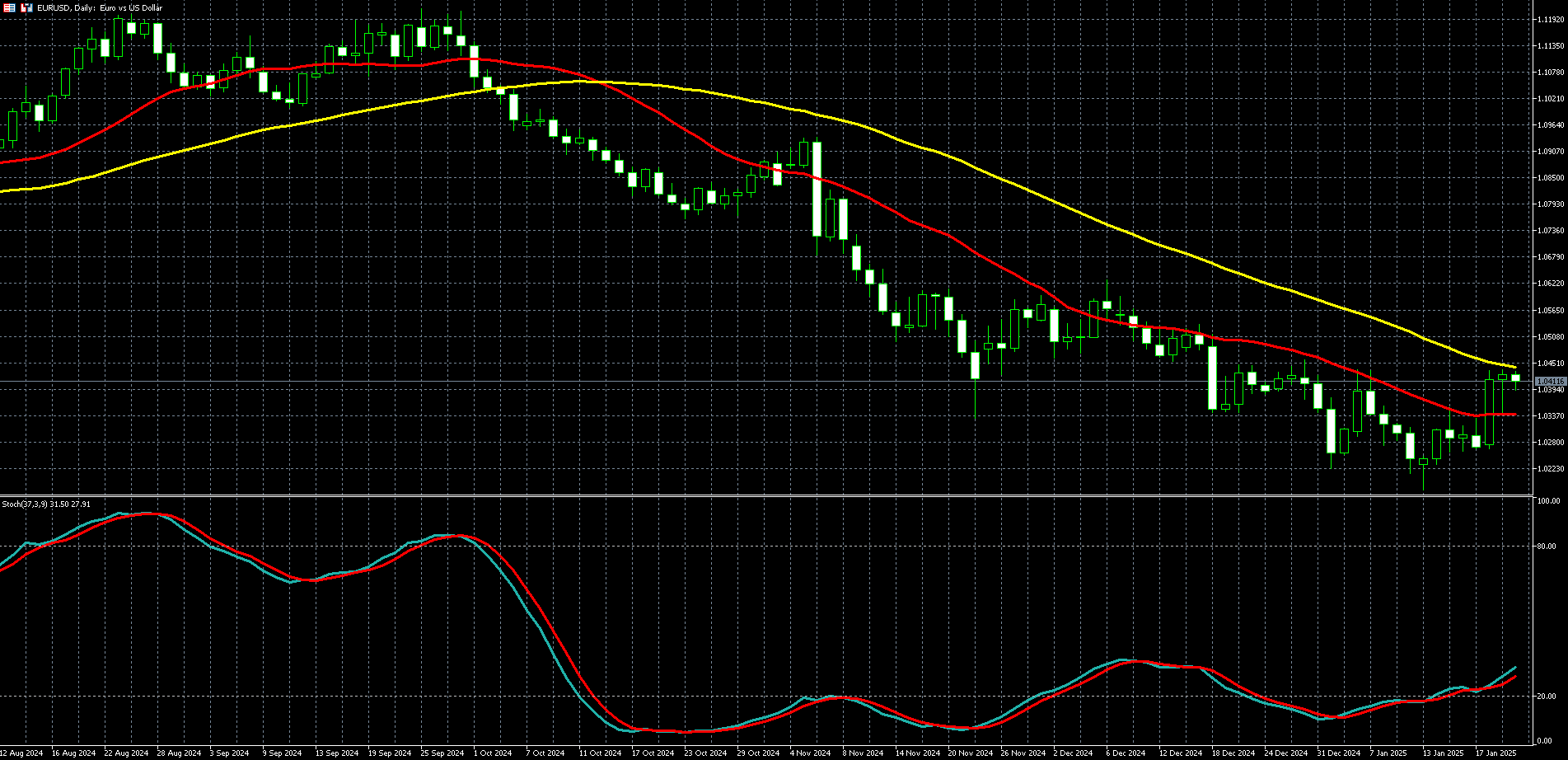Click the 100.00 stochastic scale label
Viewport: 1568px width, 760px height.
coord(1548,501)
